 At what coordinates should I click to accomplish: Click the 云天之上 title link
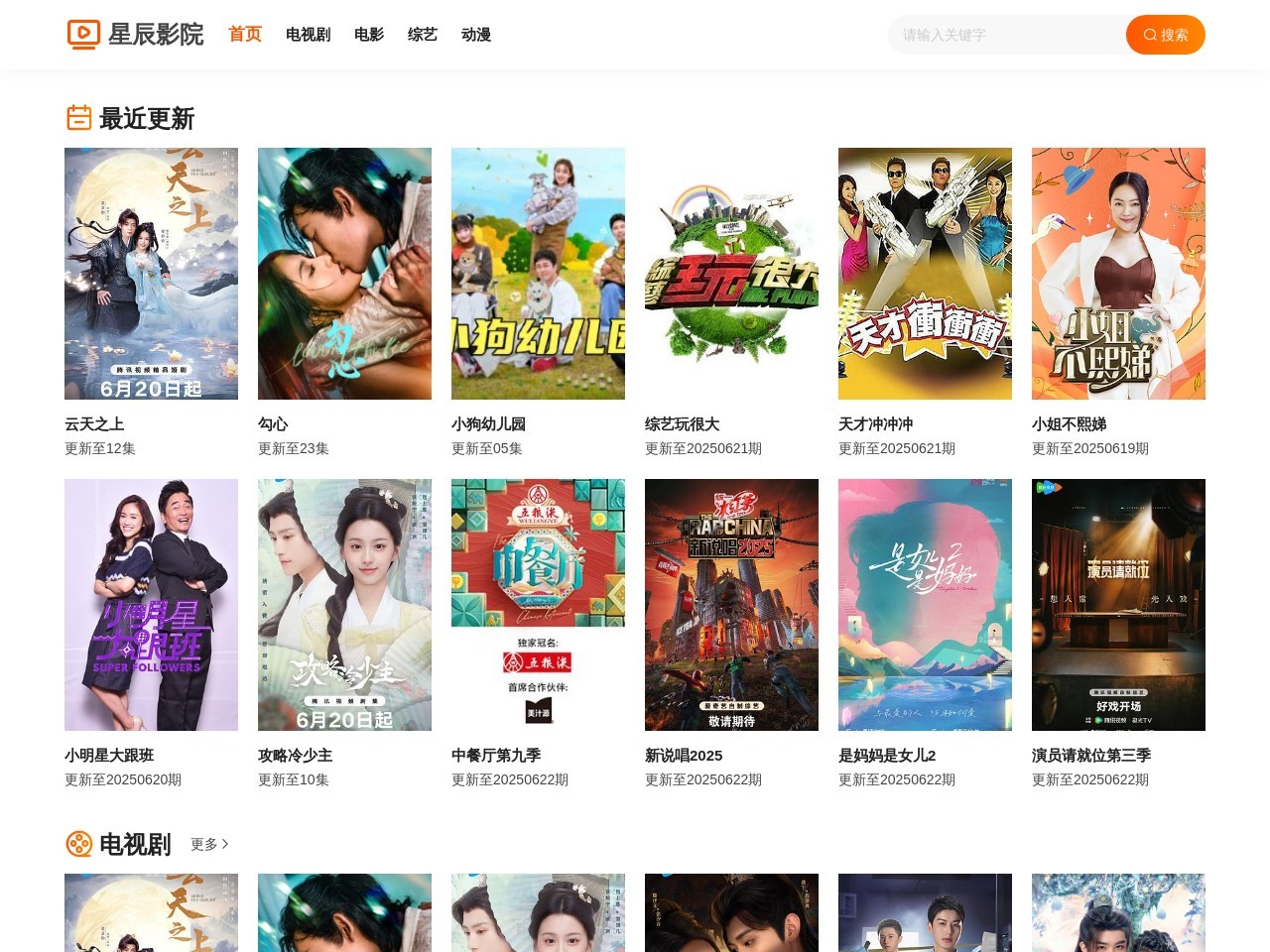click(94, 423)
